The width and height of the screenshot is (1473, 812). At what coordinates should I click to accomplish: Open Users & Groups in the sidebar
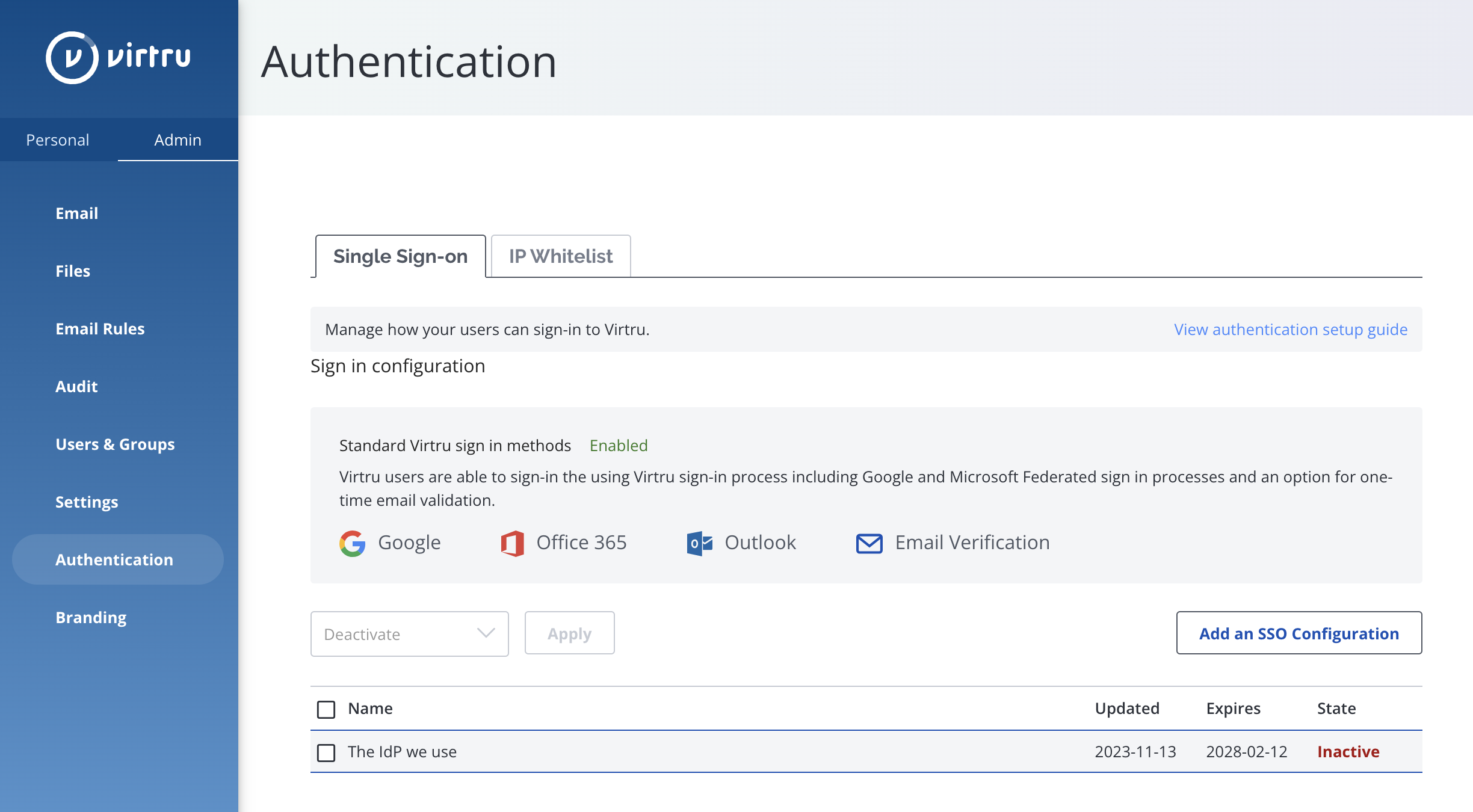coord(115,444)
